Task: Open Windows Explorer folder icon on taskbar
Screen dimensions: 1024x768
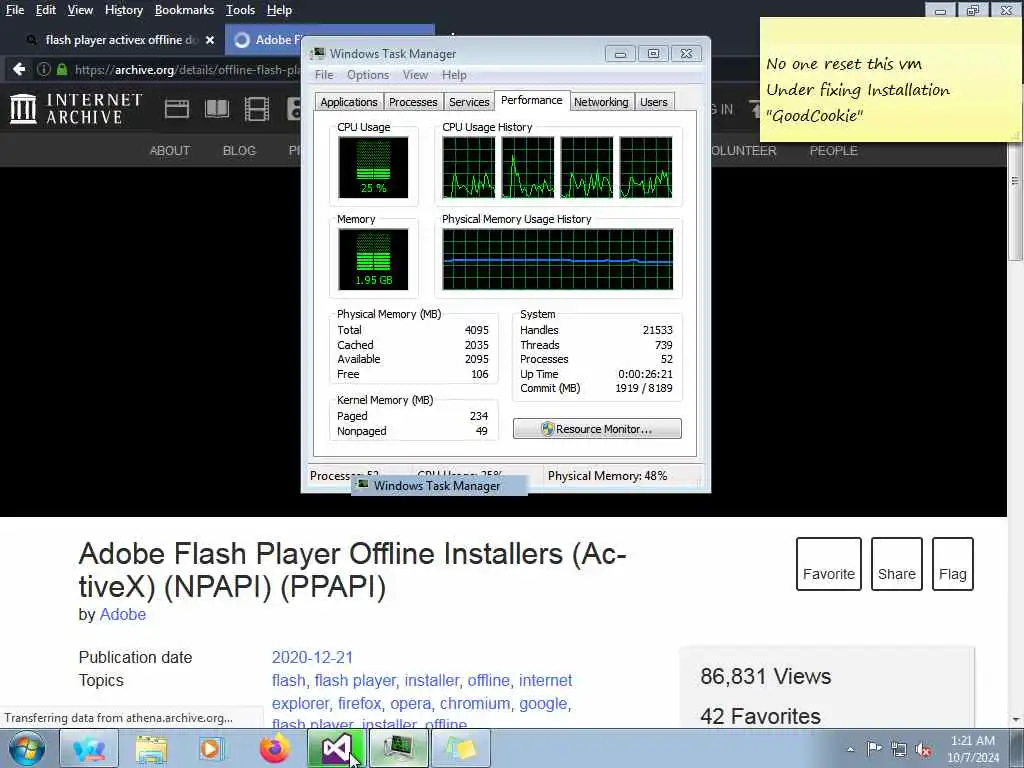Action: (x=152, y=748)
